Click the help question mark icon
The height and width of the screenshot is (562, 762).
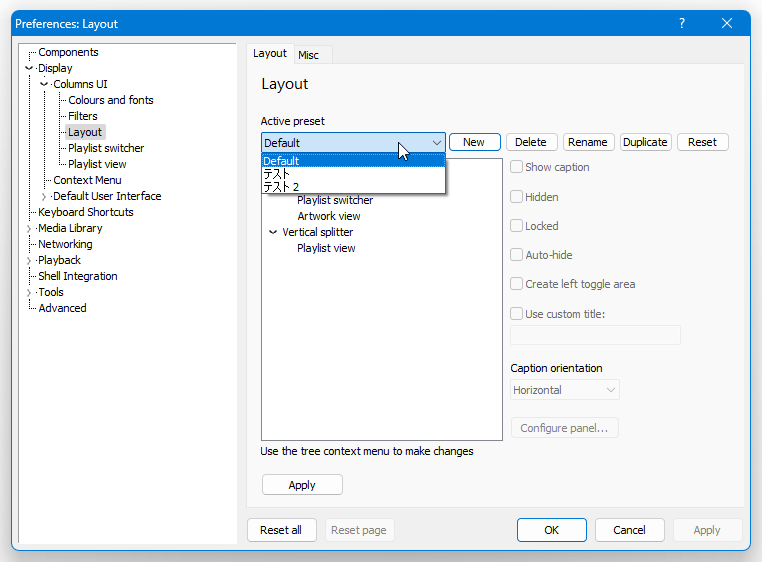pos(682,23)
